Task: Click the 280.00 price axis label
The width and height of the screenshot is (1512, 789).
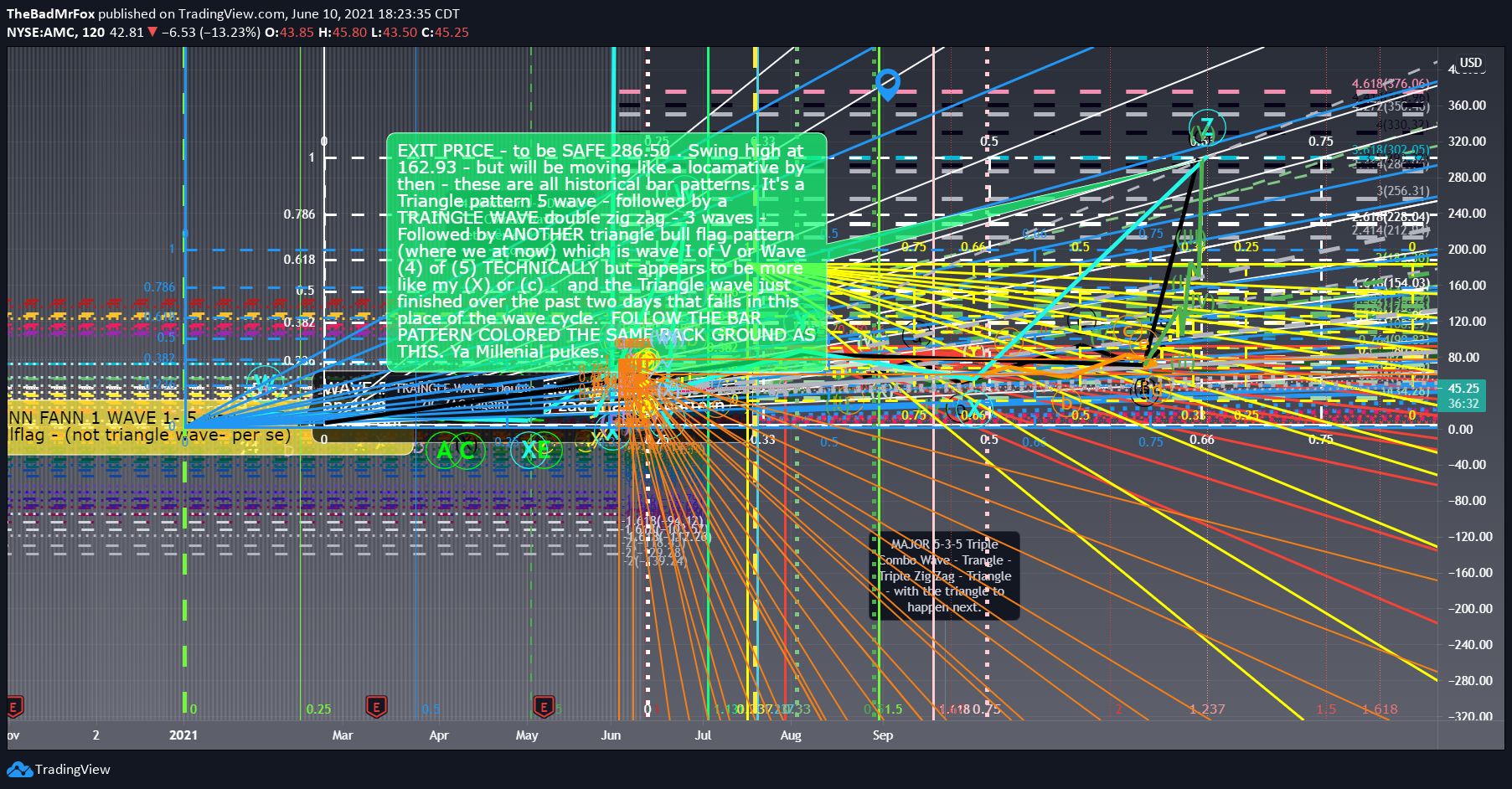Action: [1467, 177]
